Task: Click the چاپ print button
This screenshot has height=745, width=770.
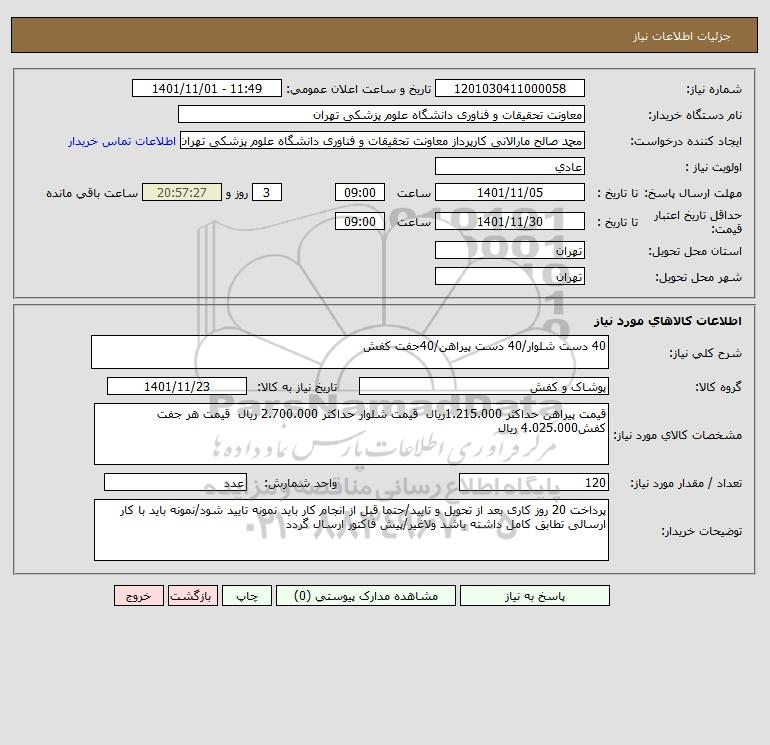Action: point(247,596)
